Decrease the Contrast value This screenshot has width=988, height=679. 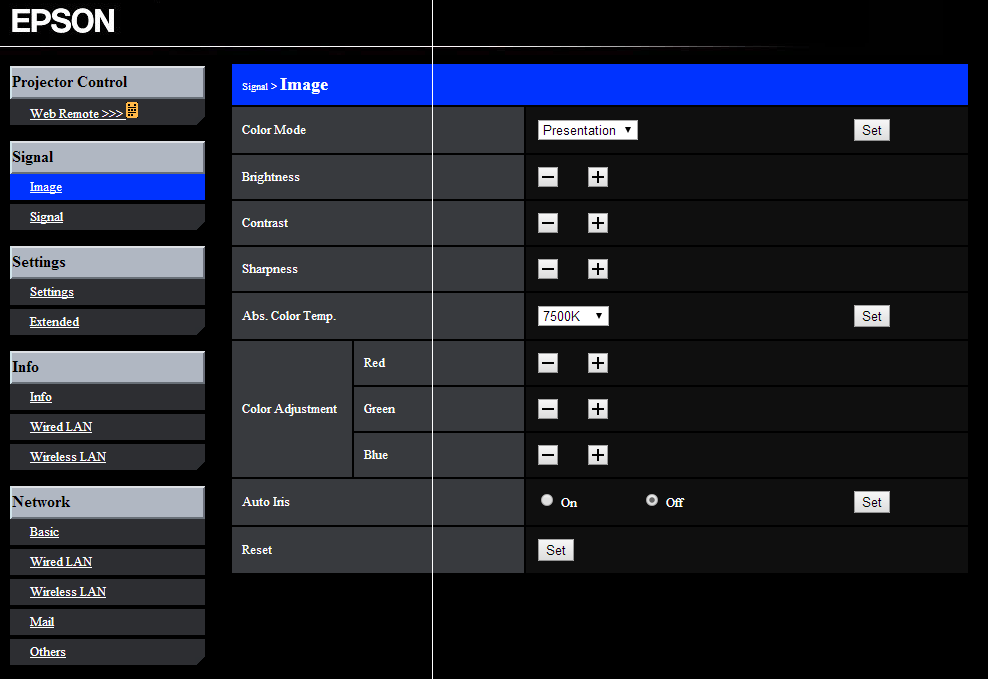[547, 223]
